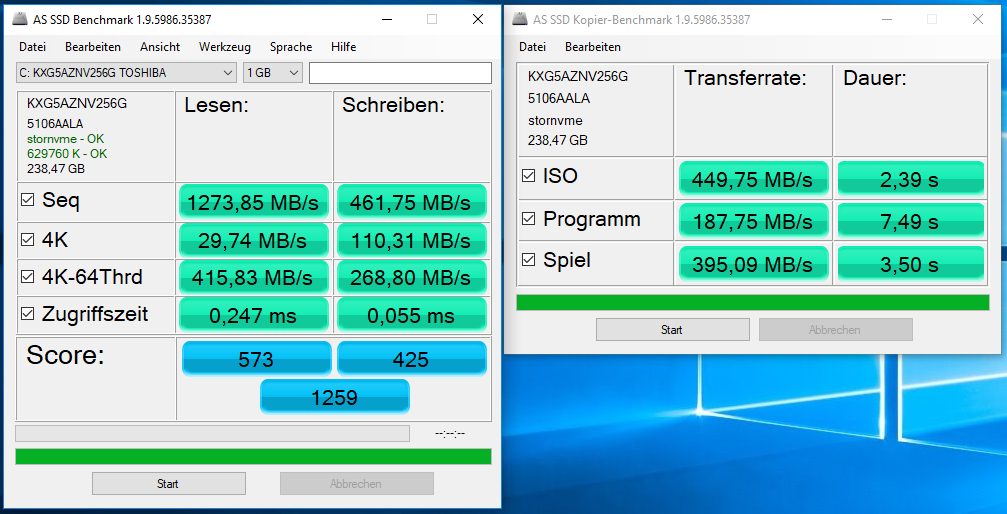The width and height of the screenshot is (1007, 514).
Task: Click the Transferrate: column header
Action: (x=745, y=78)
